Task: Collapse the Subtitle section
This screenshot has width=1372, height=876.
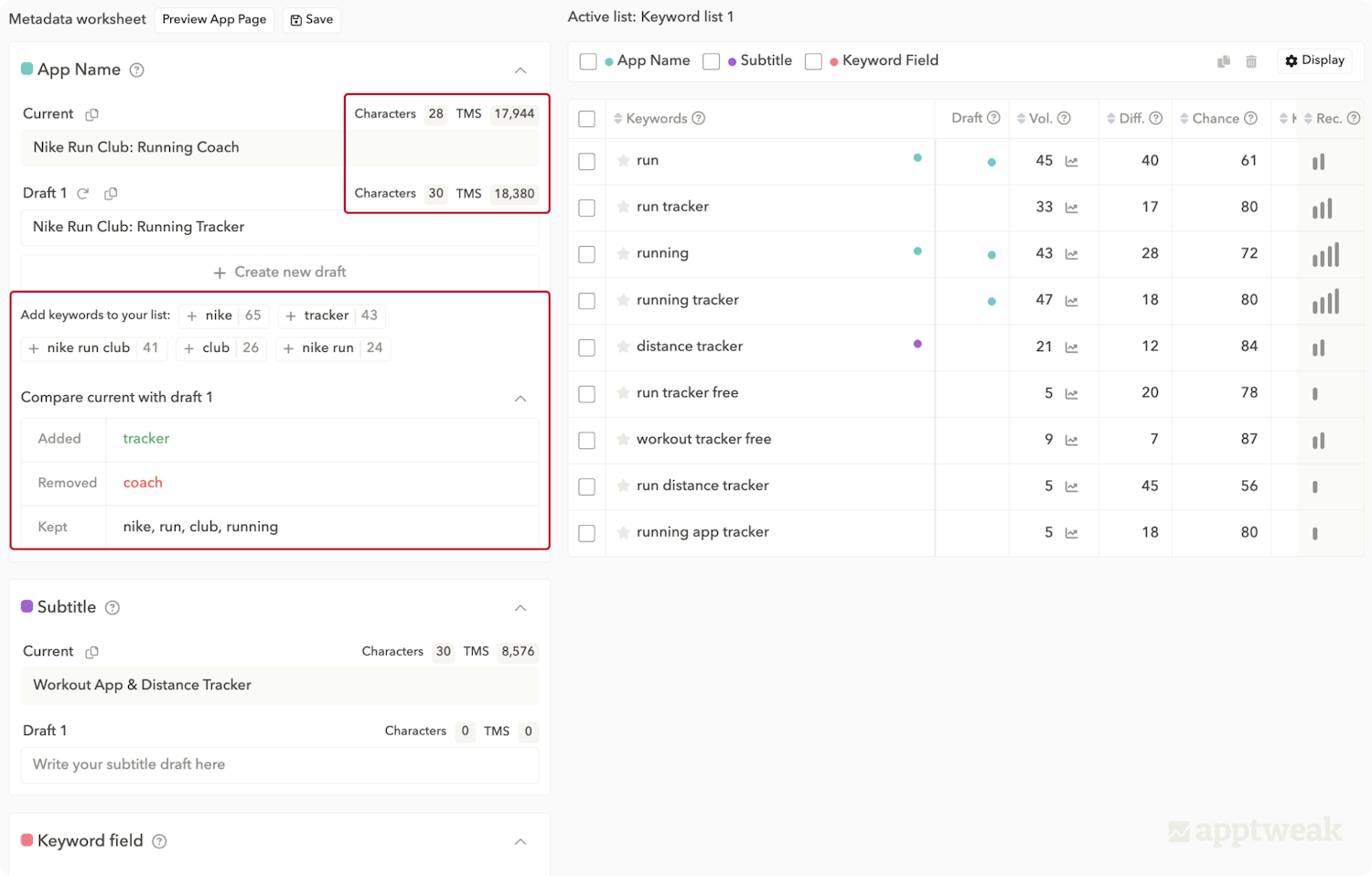Action: click(520, 608)
